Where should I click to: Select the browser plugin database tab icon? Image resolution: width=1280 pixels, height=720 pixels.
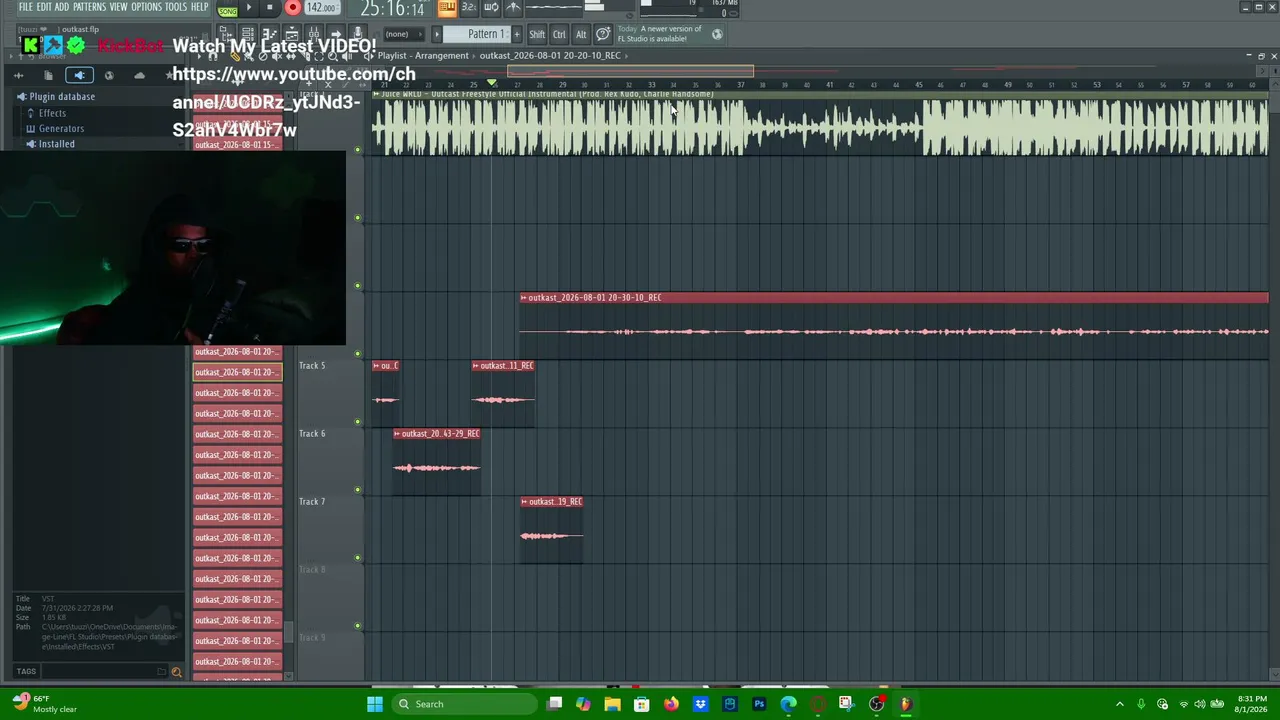tap(79, 75)
